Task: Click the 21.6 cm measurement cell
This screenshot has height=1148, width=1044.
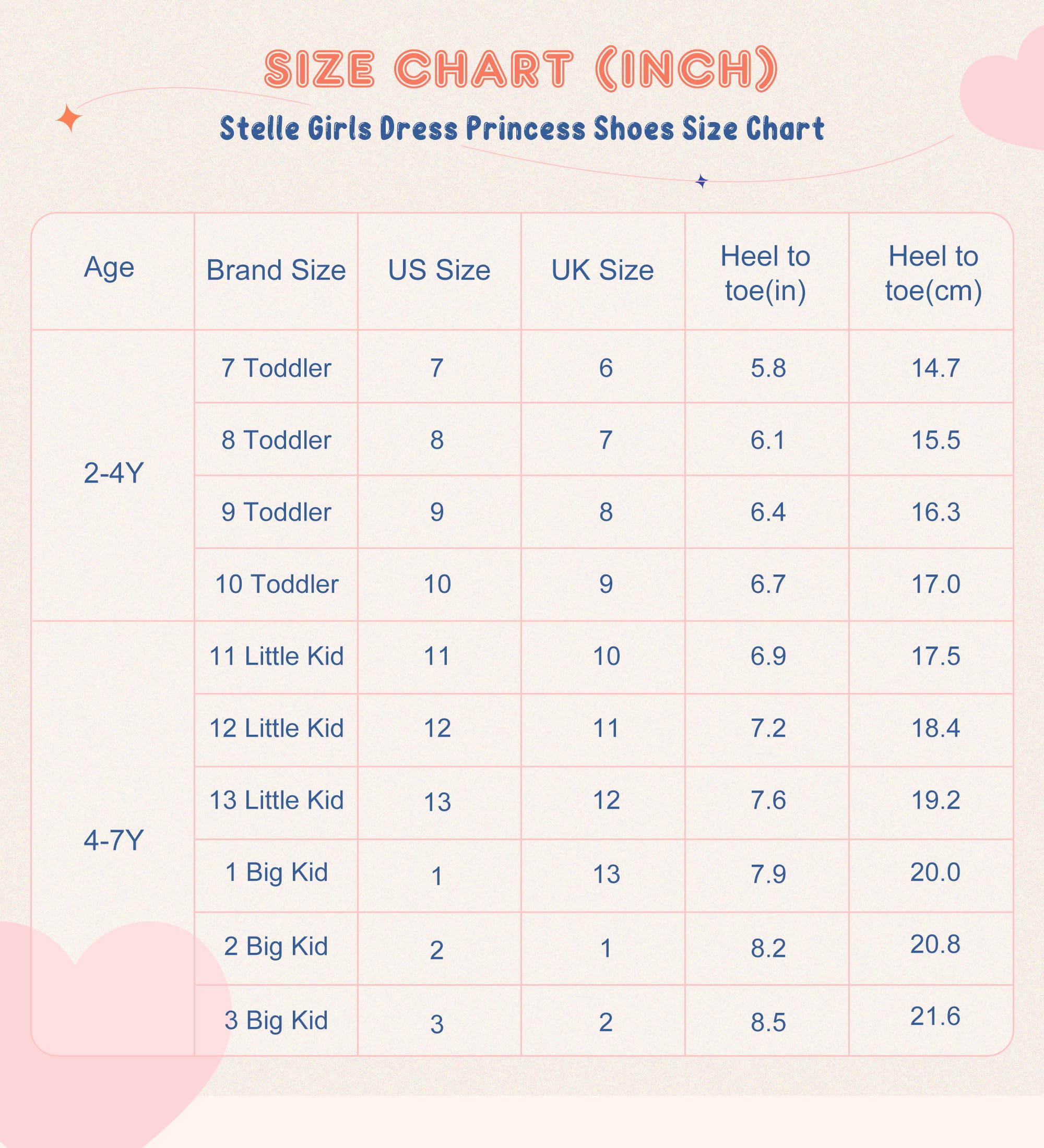Action: (x=935, y=1017)
